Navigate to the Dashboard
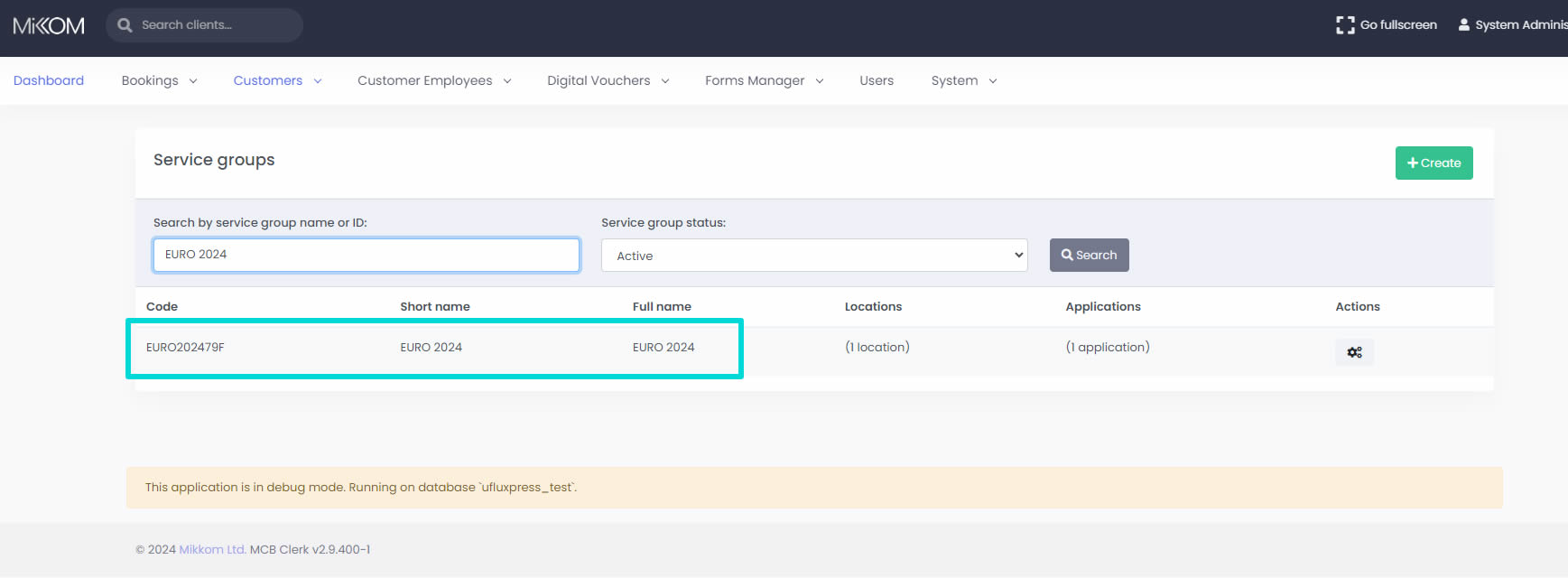Viewport: 1568px width, 578px height. (x=49, y=81)
